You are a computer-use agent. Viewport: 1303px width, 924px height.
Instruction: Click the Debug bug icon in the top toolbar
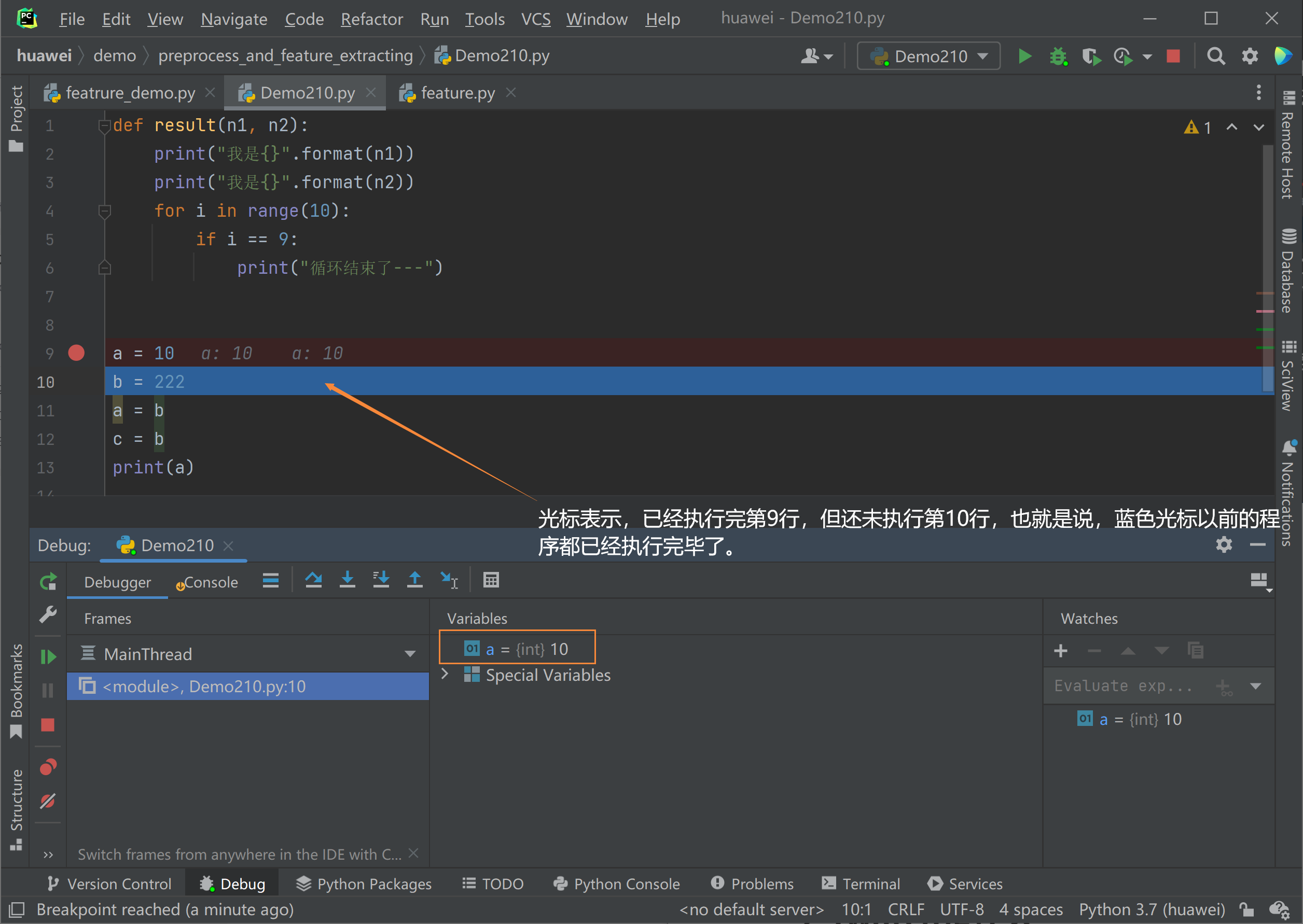[x=1058, y=57]
